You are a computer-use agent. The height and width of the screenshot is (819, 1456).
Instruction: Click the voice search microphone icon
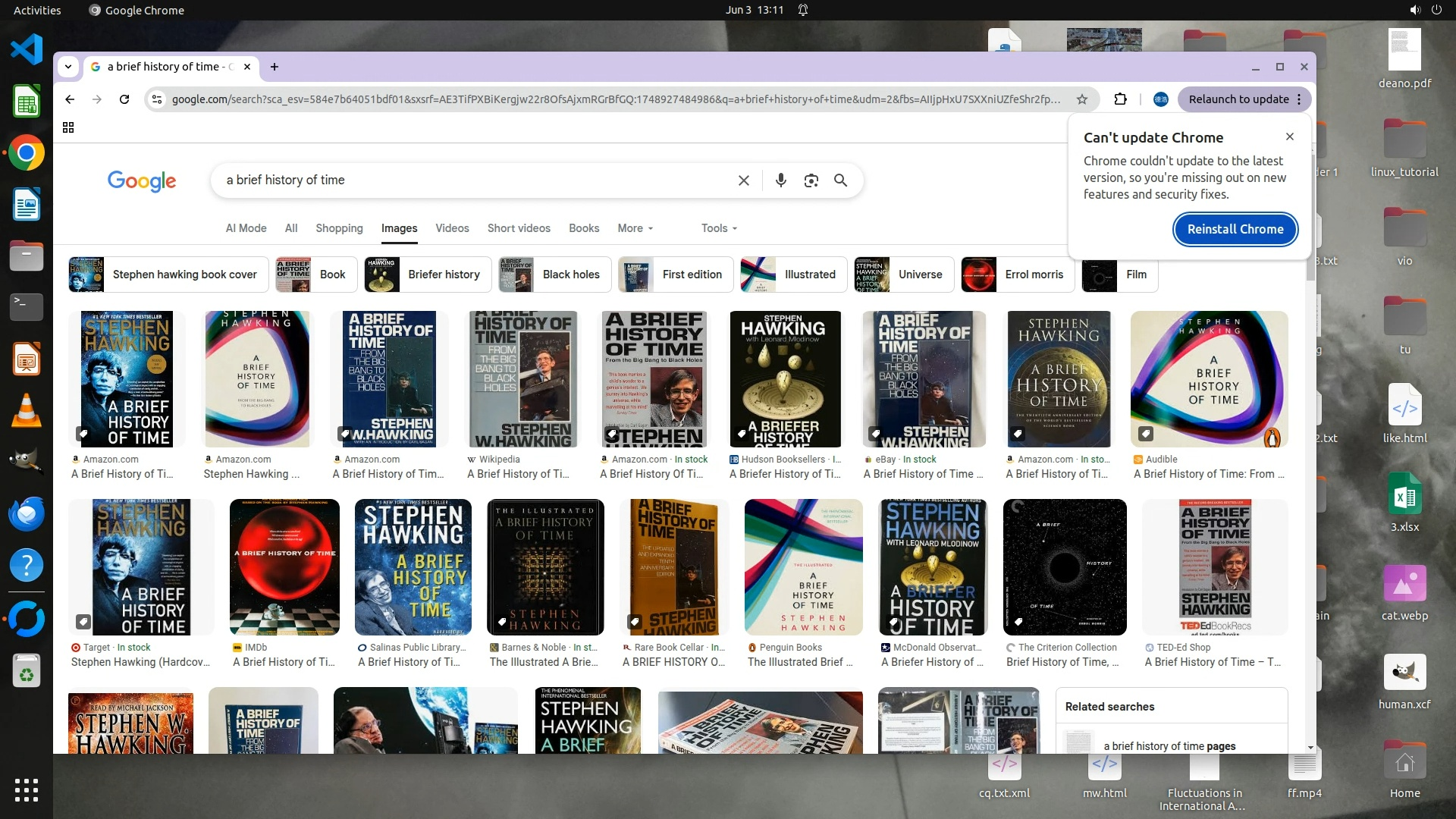(x=780, y=180)
